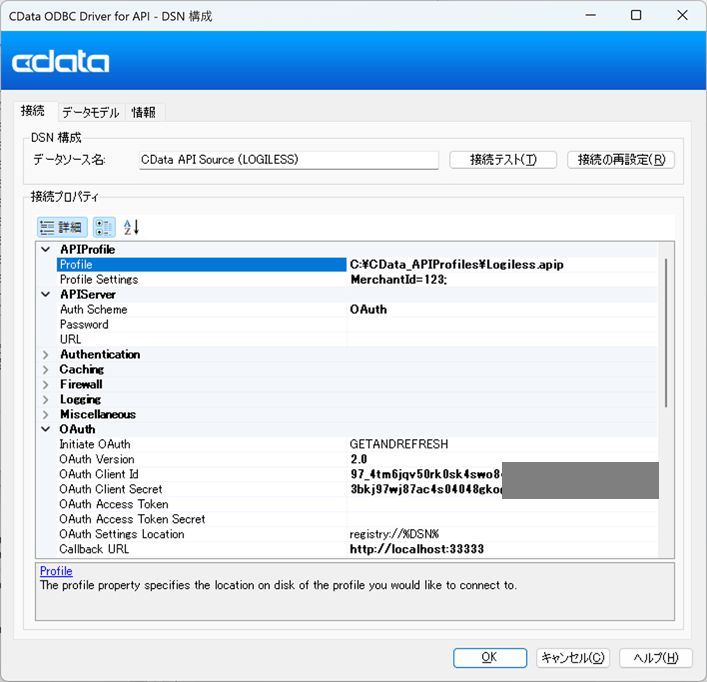707x682 pixels.
Task: Sort properties alphabetically with A-Z icon
Action: coord(131,227)
